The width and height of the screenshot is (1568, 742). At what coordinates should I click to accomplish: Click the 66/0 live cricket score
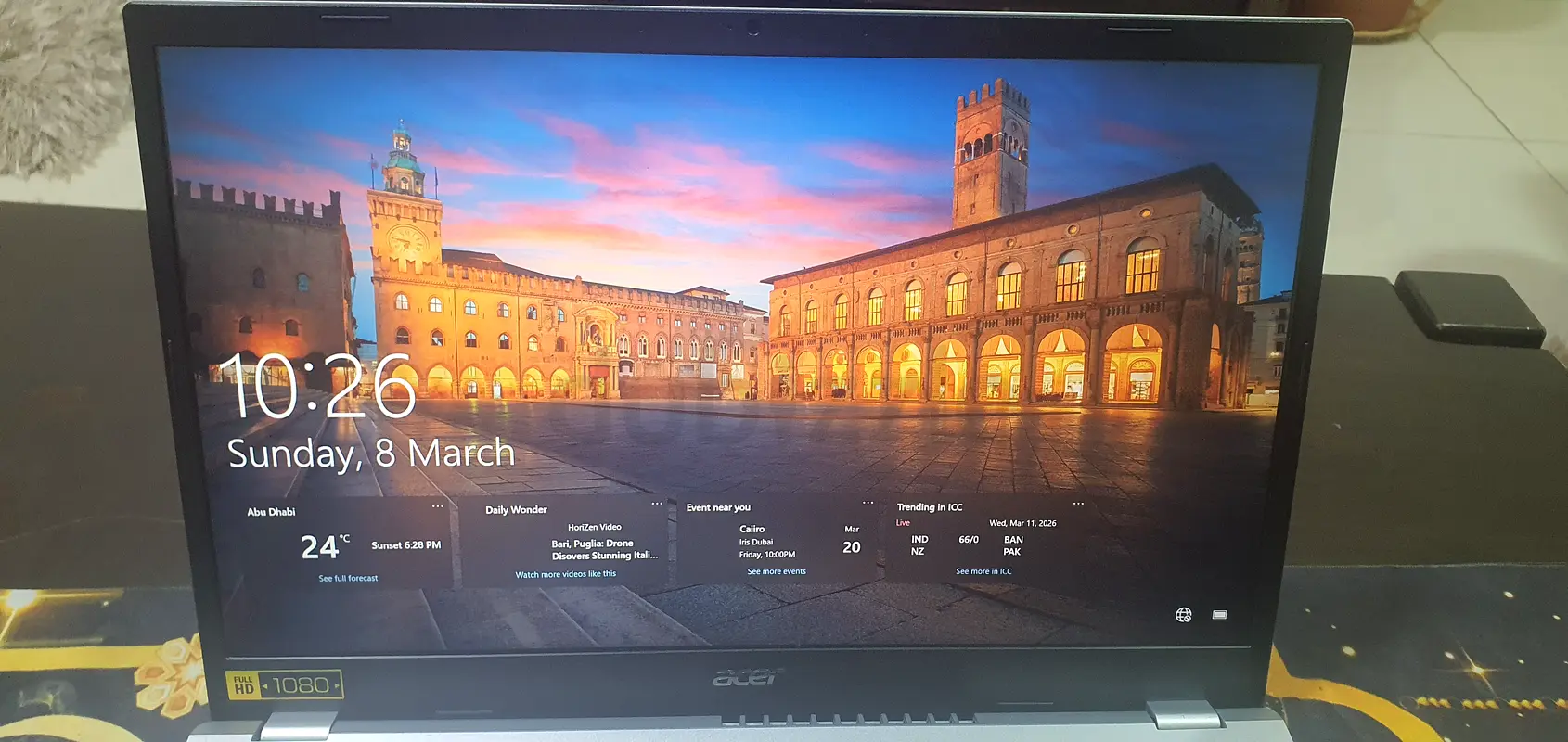(968, 540)
